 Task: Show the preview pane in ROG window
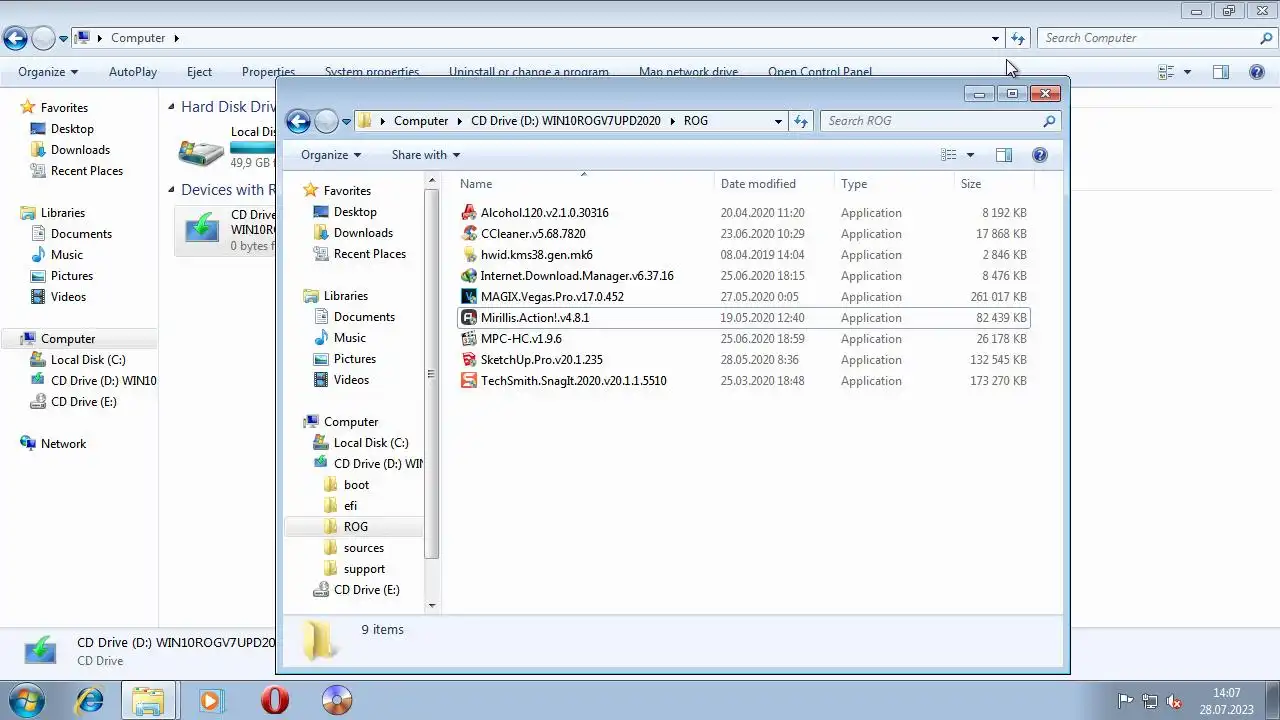1004,155
